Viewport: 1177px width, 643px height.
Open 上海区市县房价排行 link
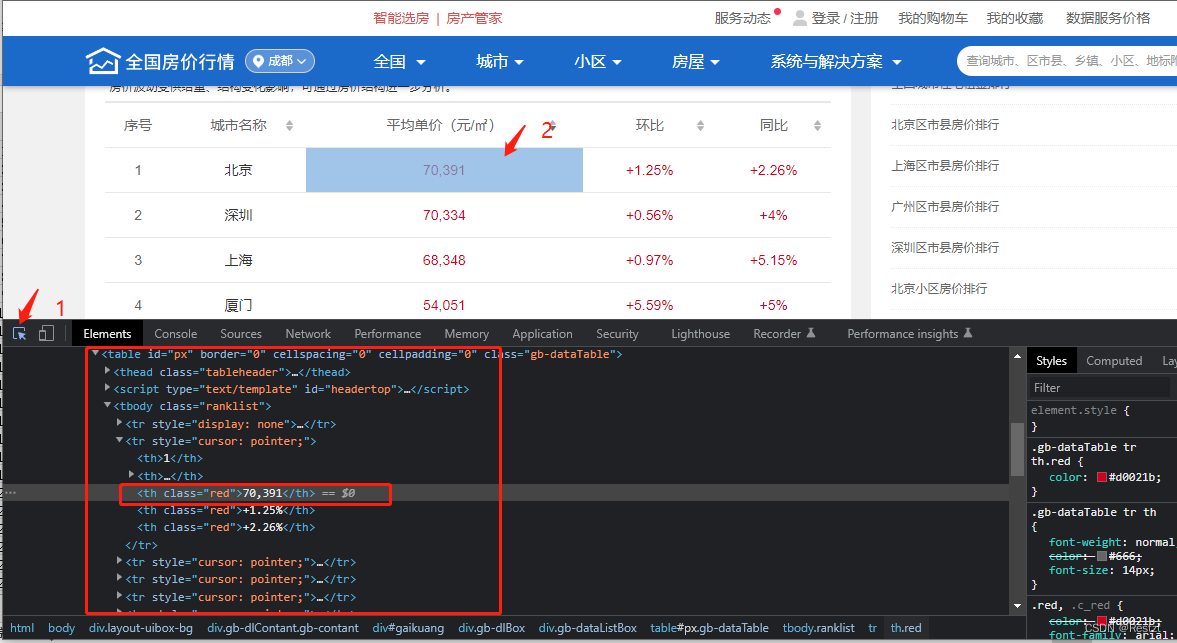(x=945, y=166)
